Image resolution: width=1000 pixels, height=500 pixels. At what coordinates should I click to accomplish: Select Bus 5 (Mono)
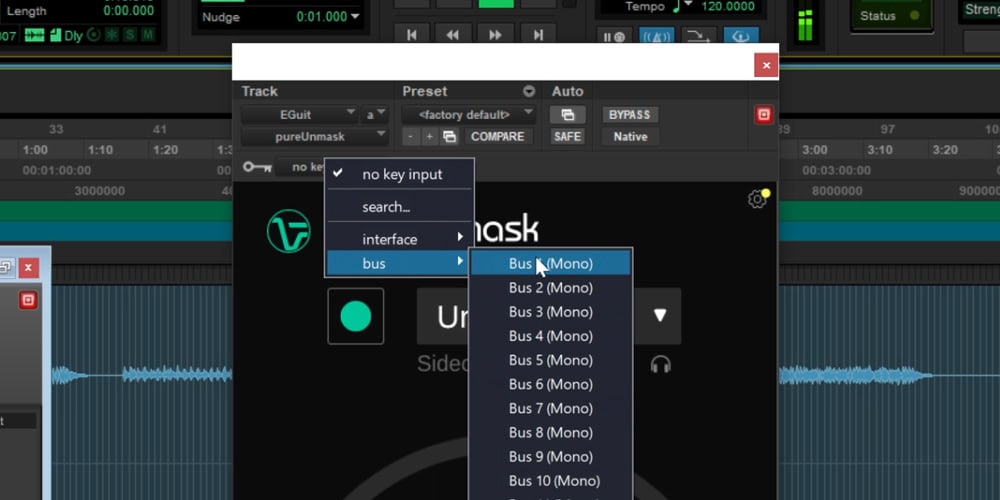pyautogui.click(x=551, y=360)
